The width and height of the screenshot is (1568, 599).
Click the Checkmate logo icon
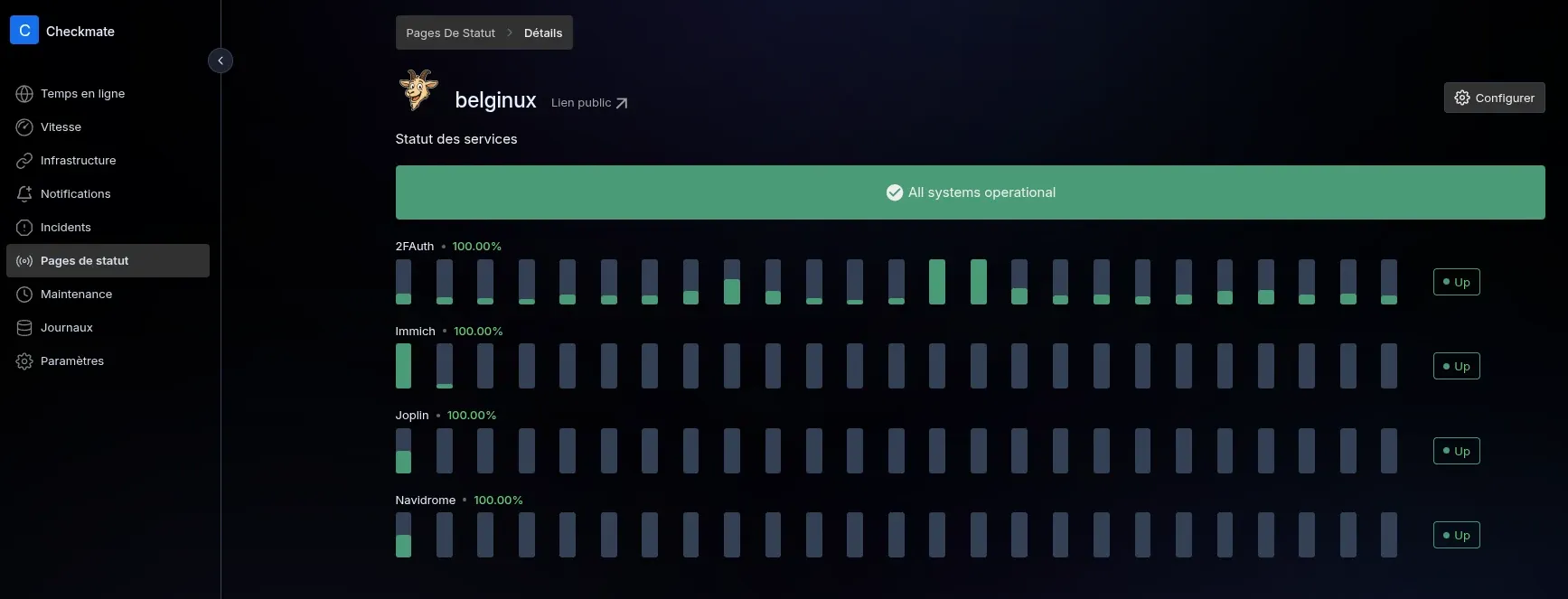tap(24, 31)
